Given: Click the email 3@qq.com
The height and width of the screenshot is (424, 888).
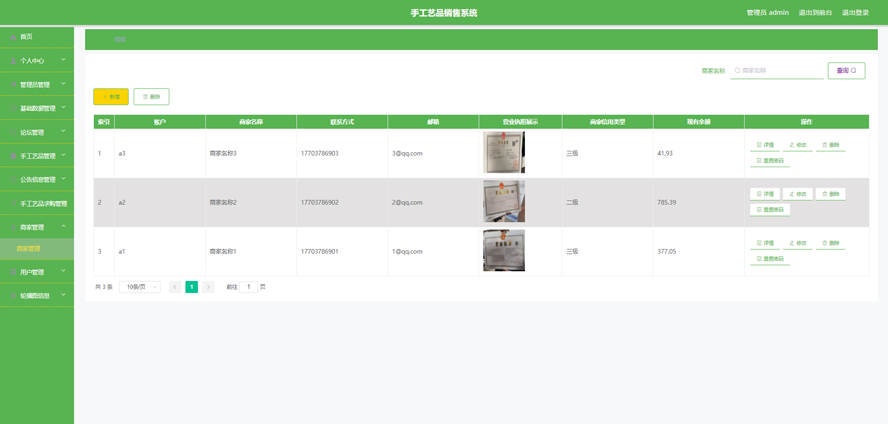Looking at the screenshot, I should pos(407,153).
